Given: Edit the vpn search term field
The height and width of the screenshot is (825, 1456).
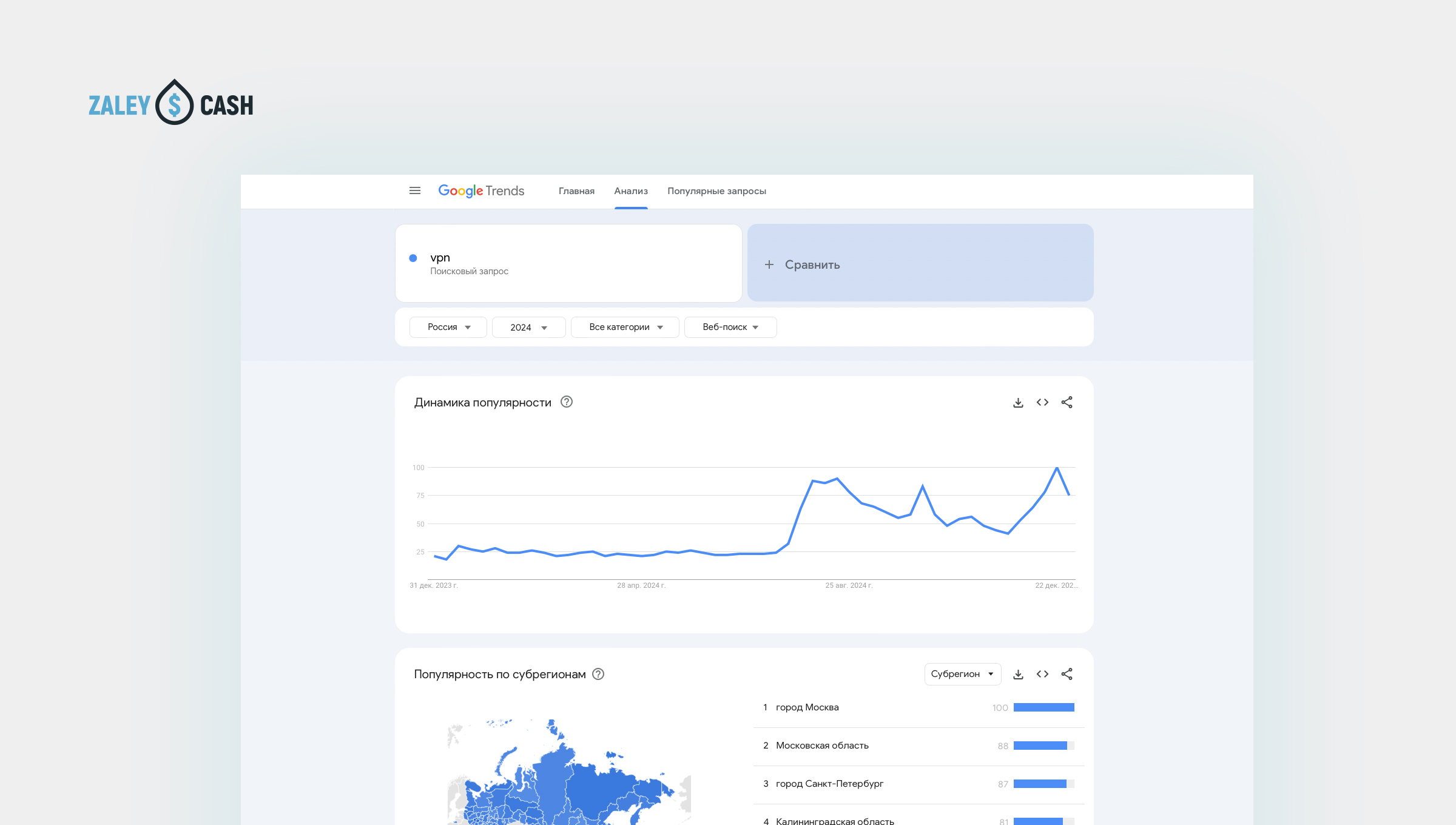Looking at the screenshot, I should pyautogui.click(x=568, y=263).
